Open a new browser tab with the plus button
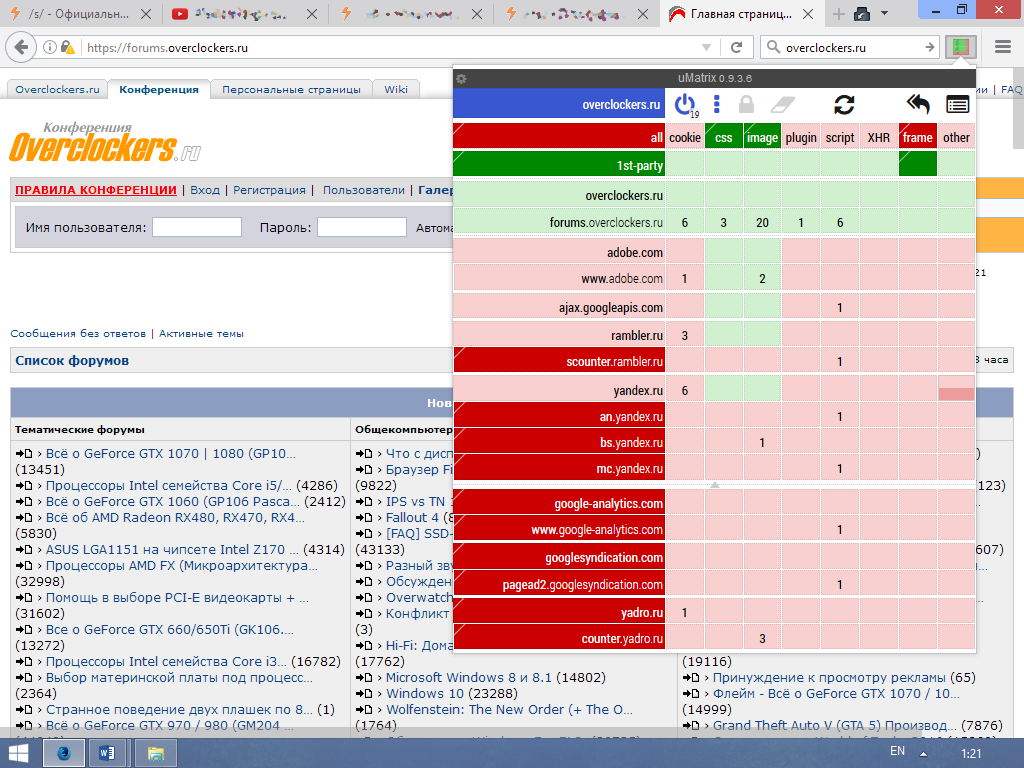Image resolution: width=1024 pixels, height=768 pixels. (839, 14)
